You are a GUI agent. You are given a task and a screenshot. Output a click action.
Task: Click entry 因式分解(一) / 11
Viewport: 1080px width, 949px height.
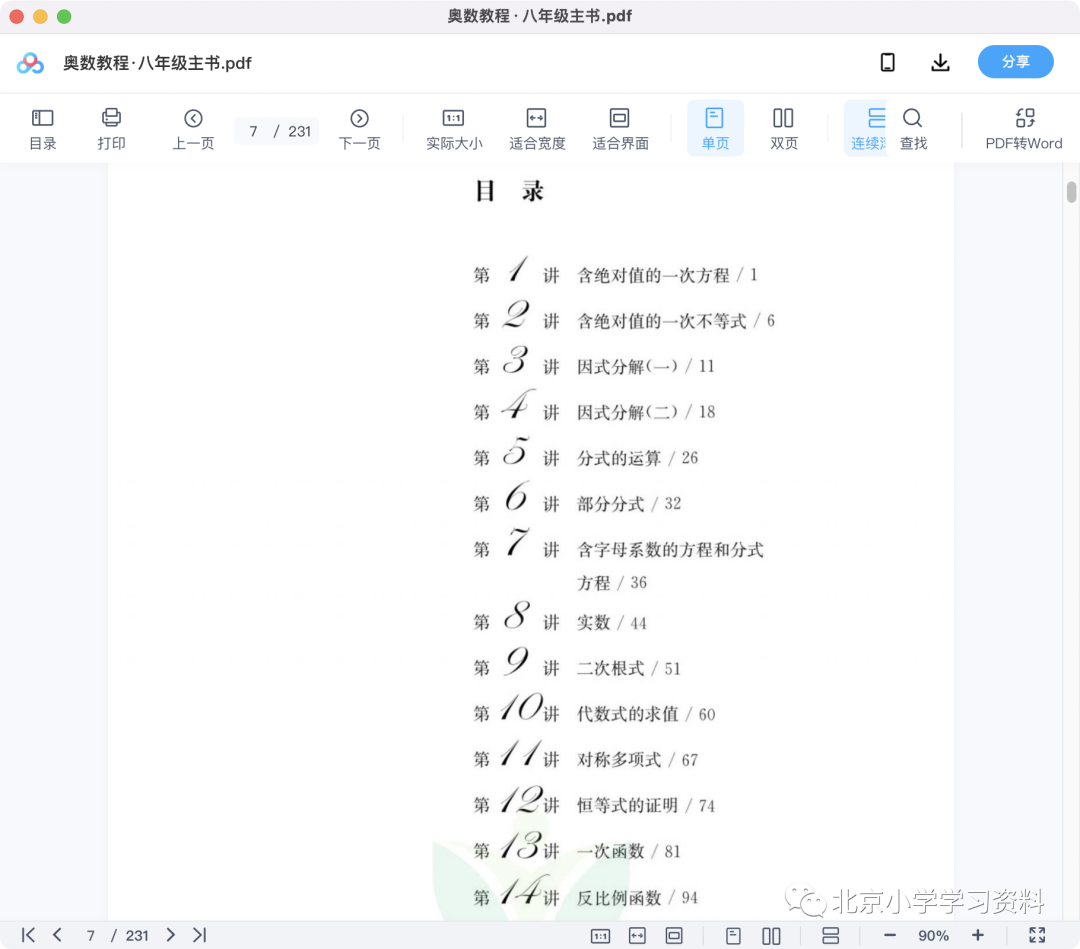(645, 366)
